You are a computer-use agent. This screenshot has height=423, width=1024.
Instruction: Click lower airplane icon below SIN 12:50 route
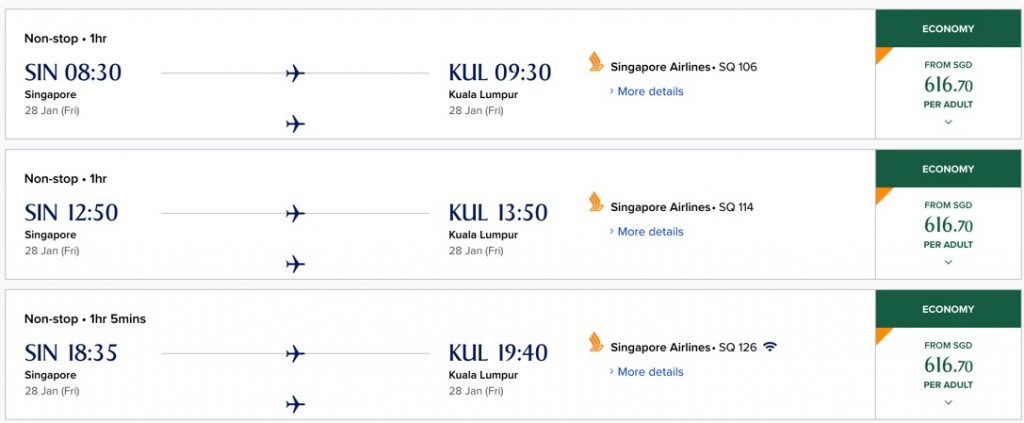295,264
